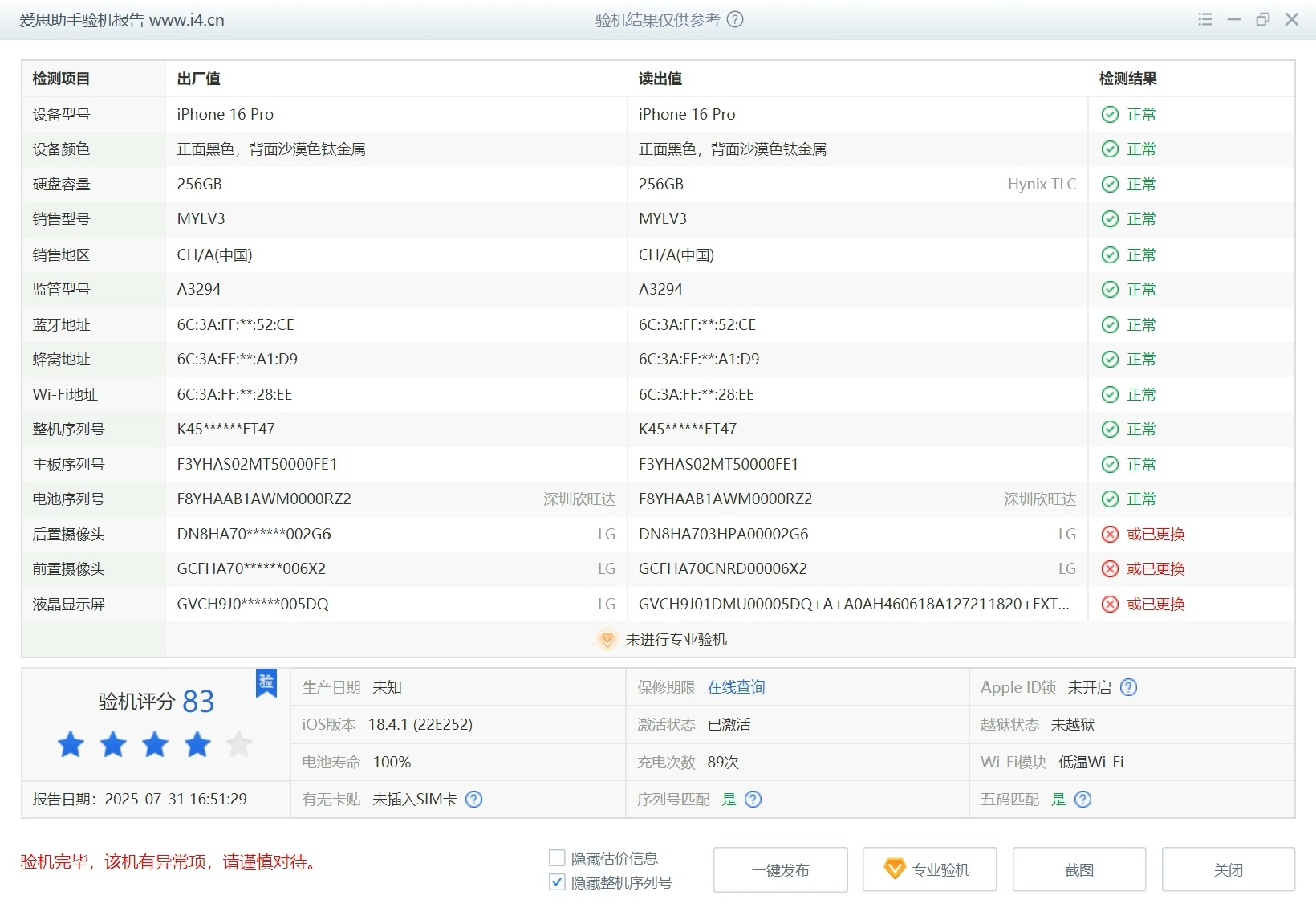Close the window with the X icon
The width and height of the screenshot is (1316, 912).
(x=1292, y=20)
